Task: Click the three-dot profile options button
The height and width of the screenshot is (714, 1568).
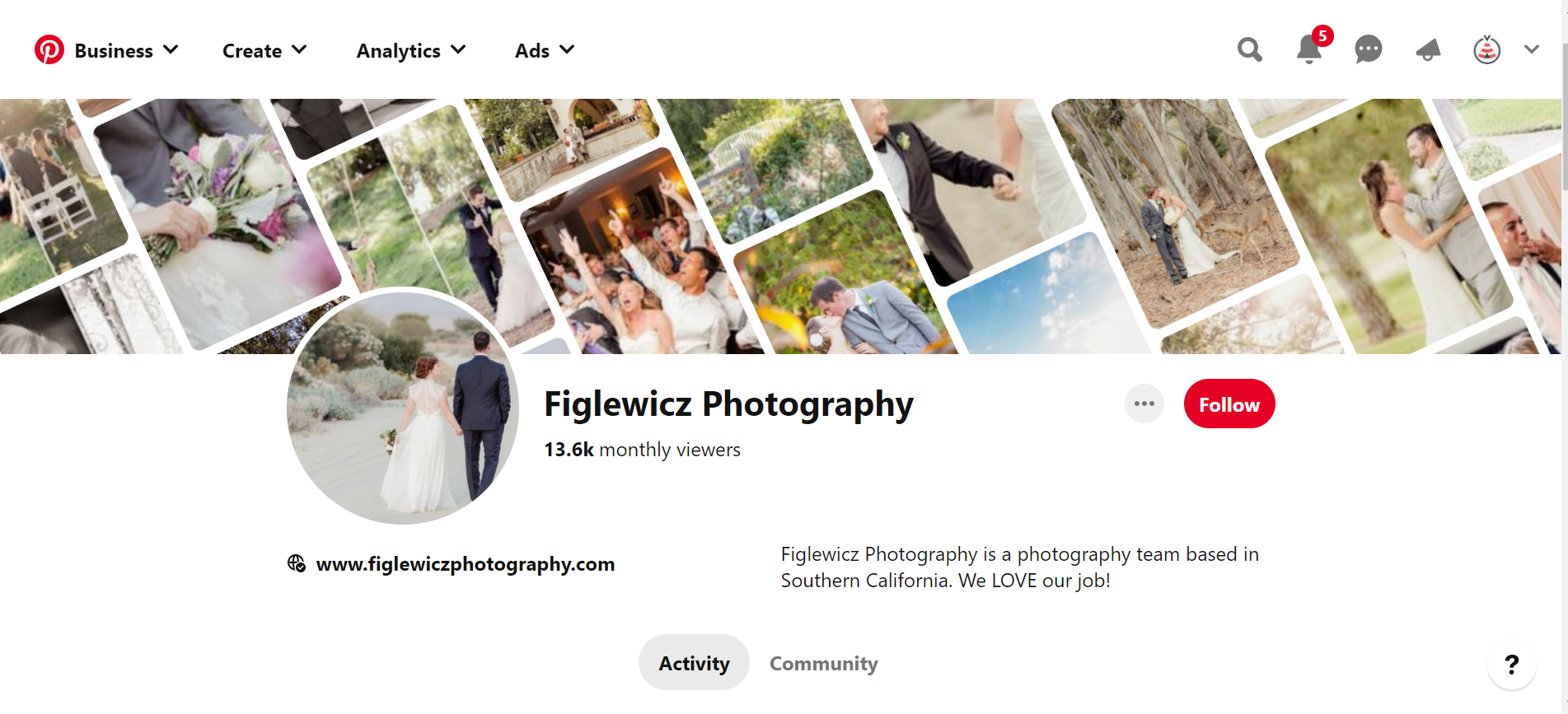Action: (1144, 404)
